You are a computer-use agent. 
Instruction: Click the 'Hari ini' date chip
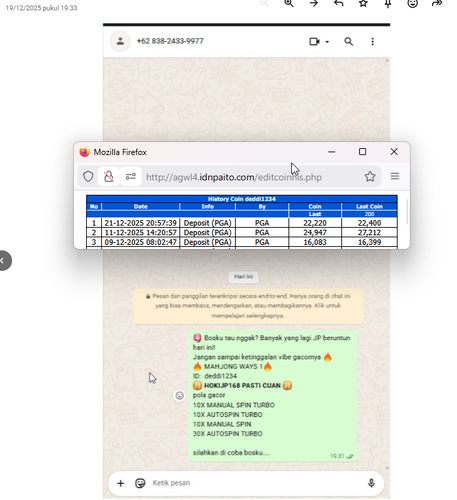[x=244, y=277]
